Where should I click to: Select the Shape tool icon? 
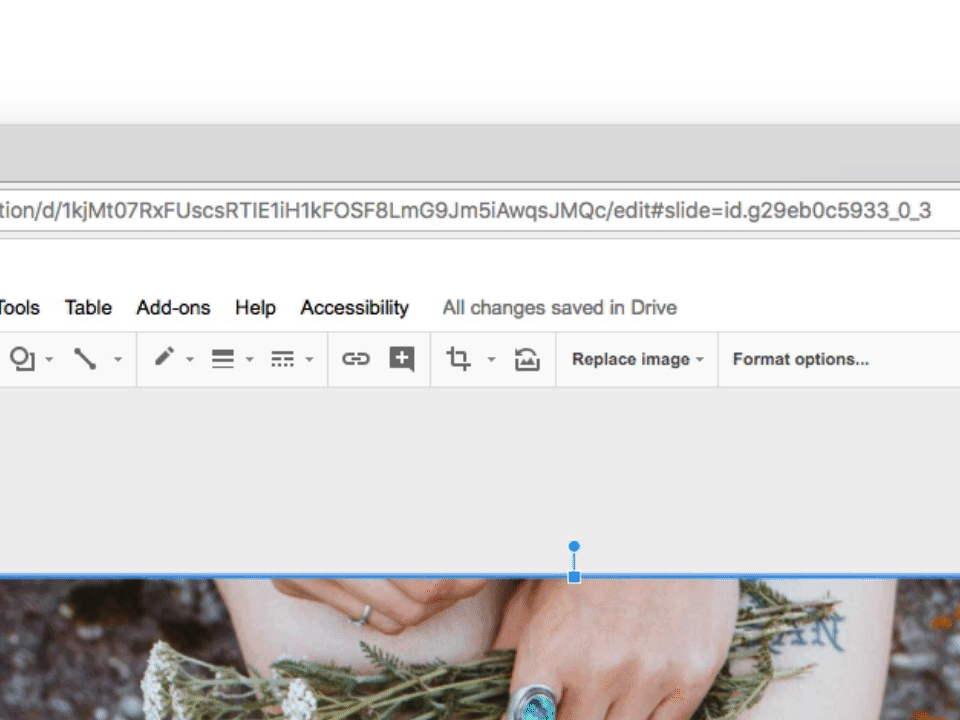click(22, 359)
